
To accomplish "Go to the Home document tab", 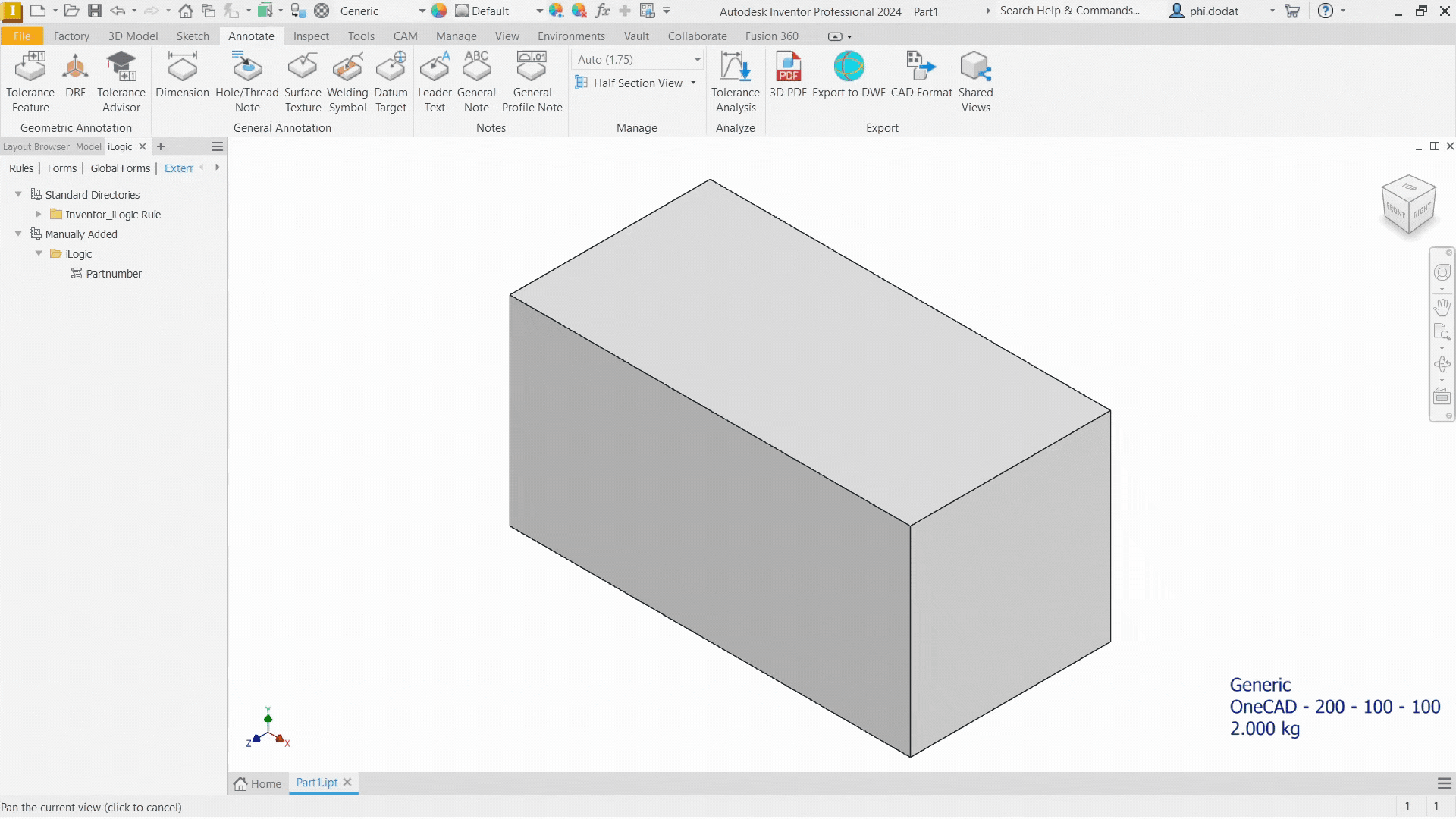I will point(258,783).
